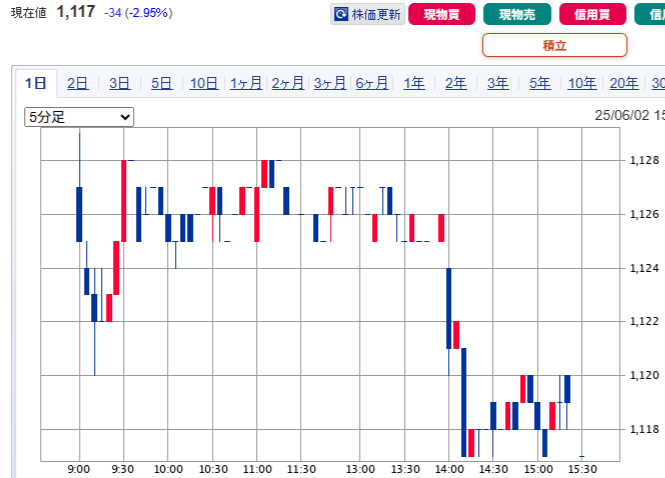Click the 10:30 time axis label

(x=213, y=470)
